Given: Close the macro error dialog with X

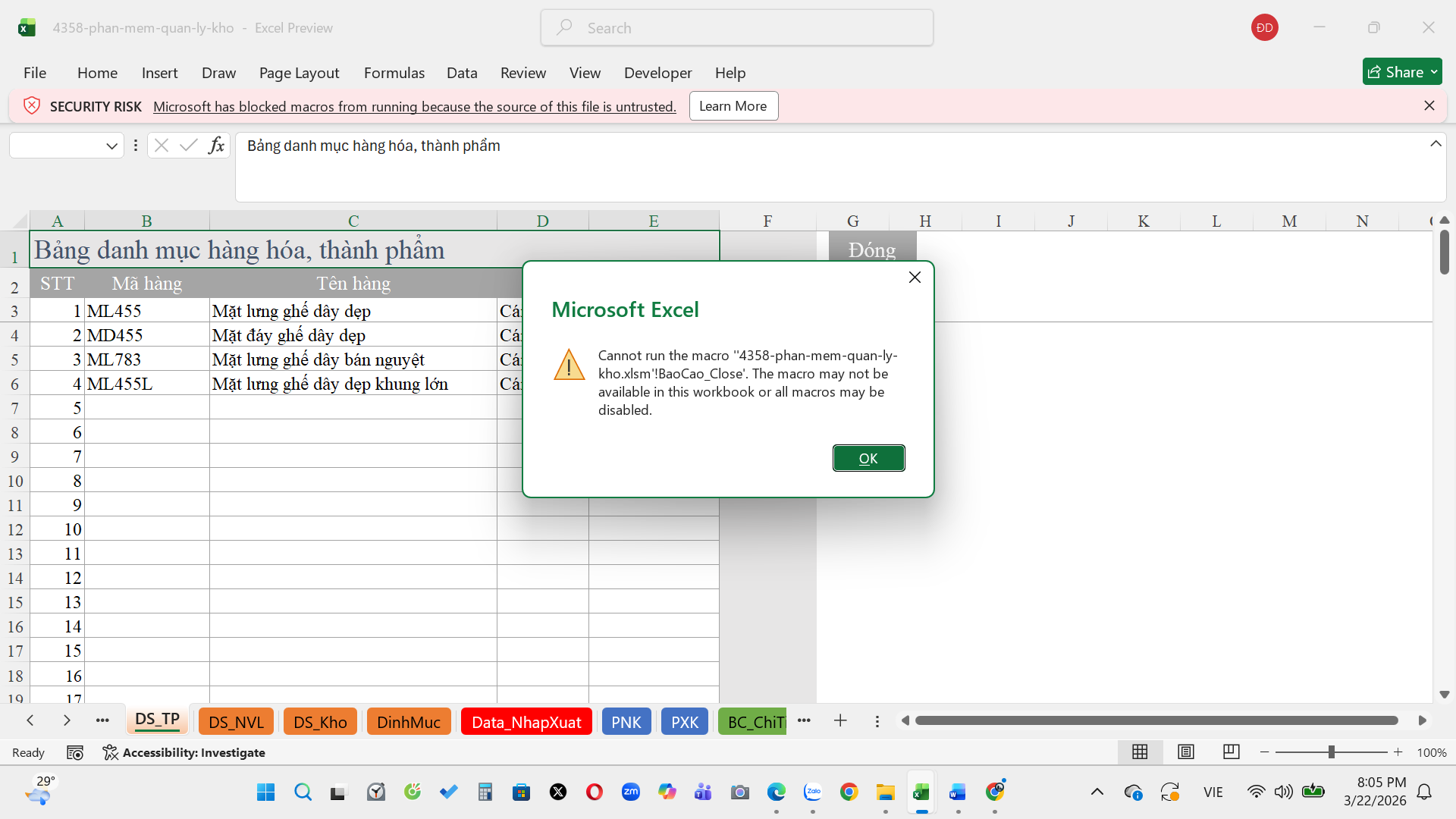Looking at the screenshot, I should point(915,278).
